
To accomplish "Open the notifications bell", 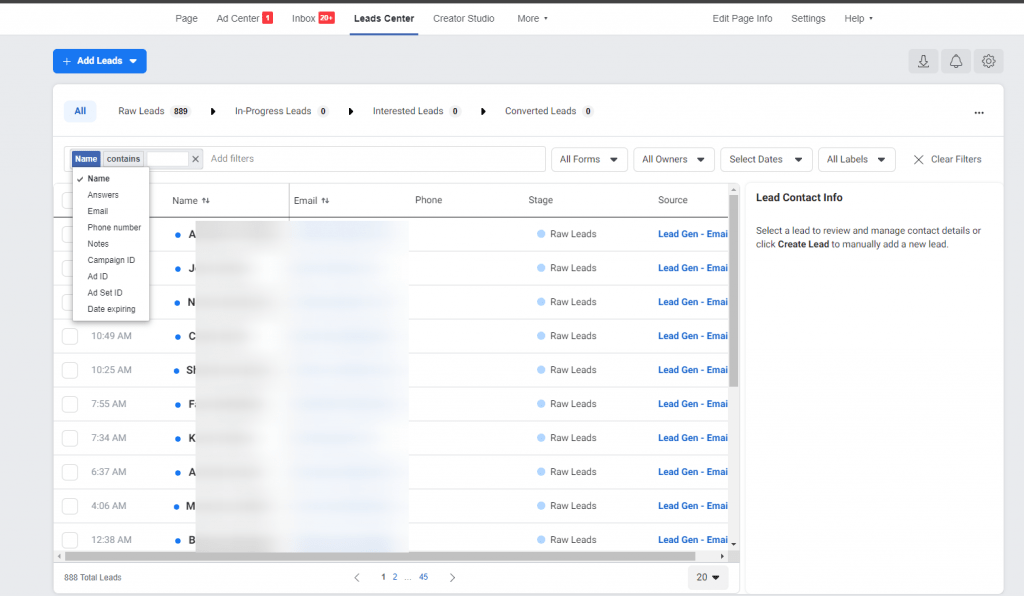I will click(x=955, y=61).
